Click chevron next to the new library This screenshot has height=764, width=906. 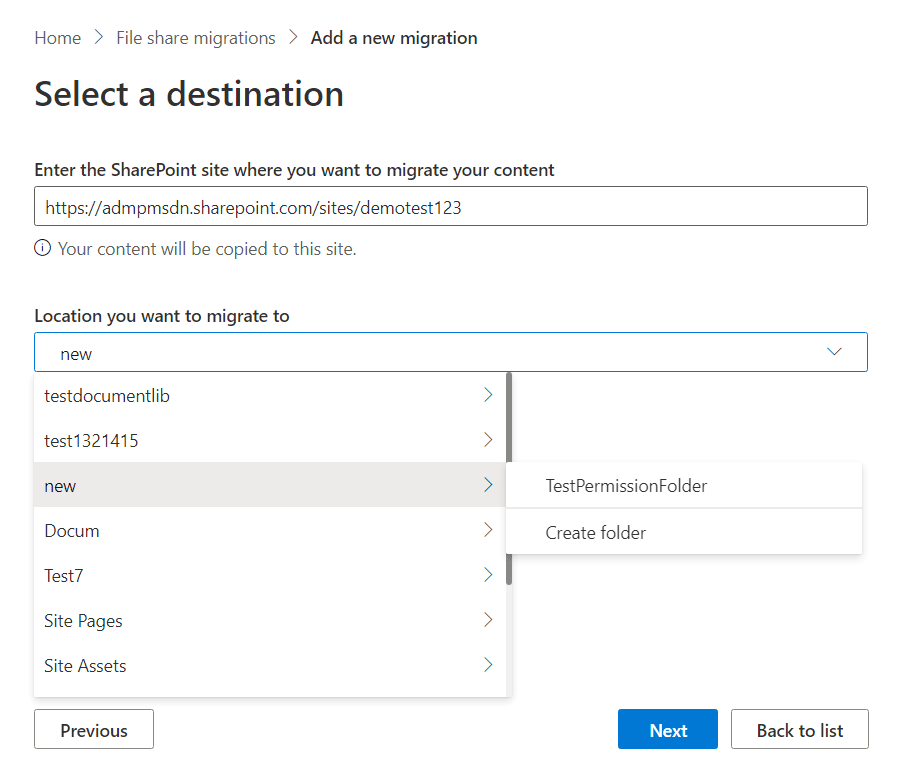click(488, 485)
